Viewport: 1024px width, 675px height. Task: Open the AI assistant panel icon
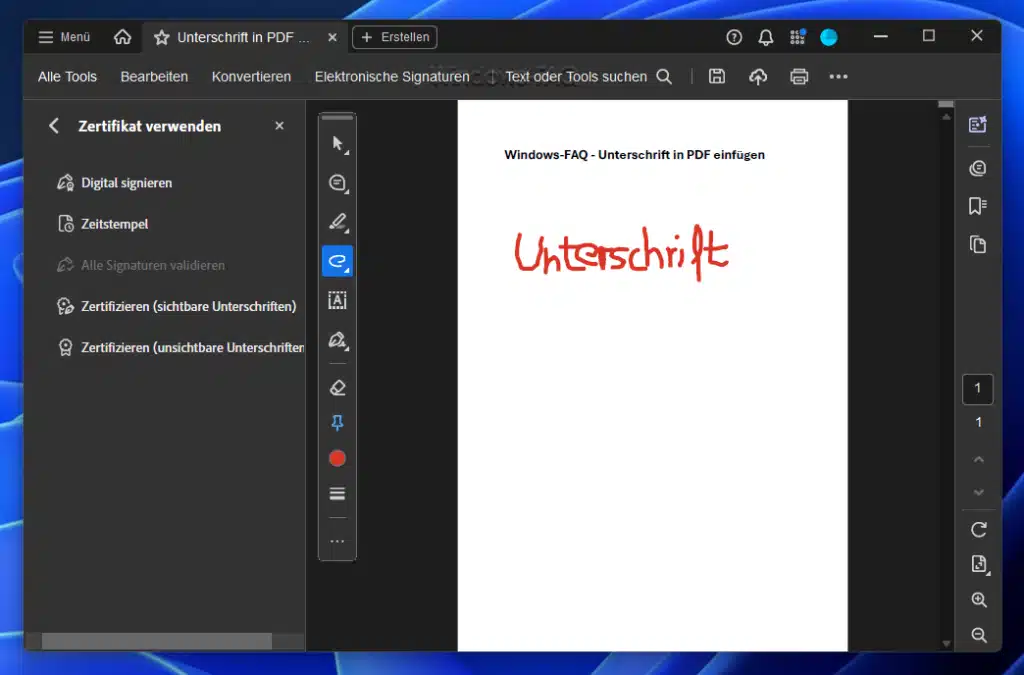(x=978, y=124)
